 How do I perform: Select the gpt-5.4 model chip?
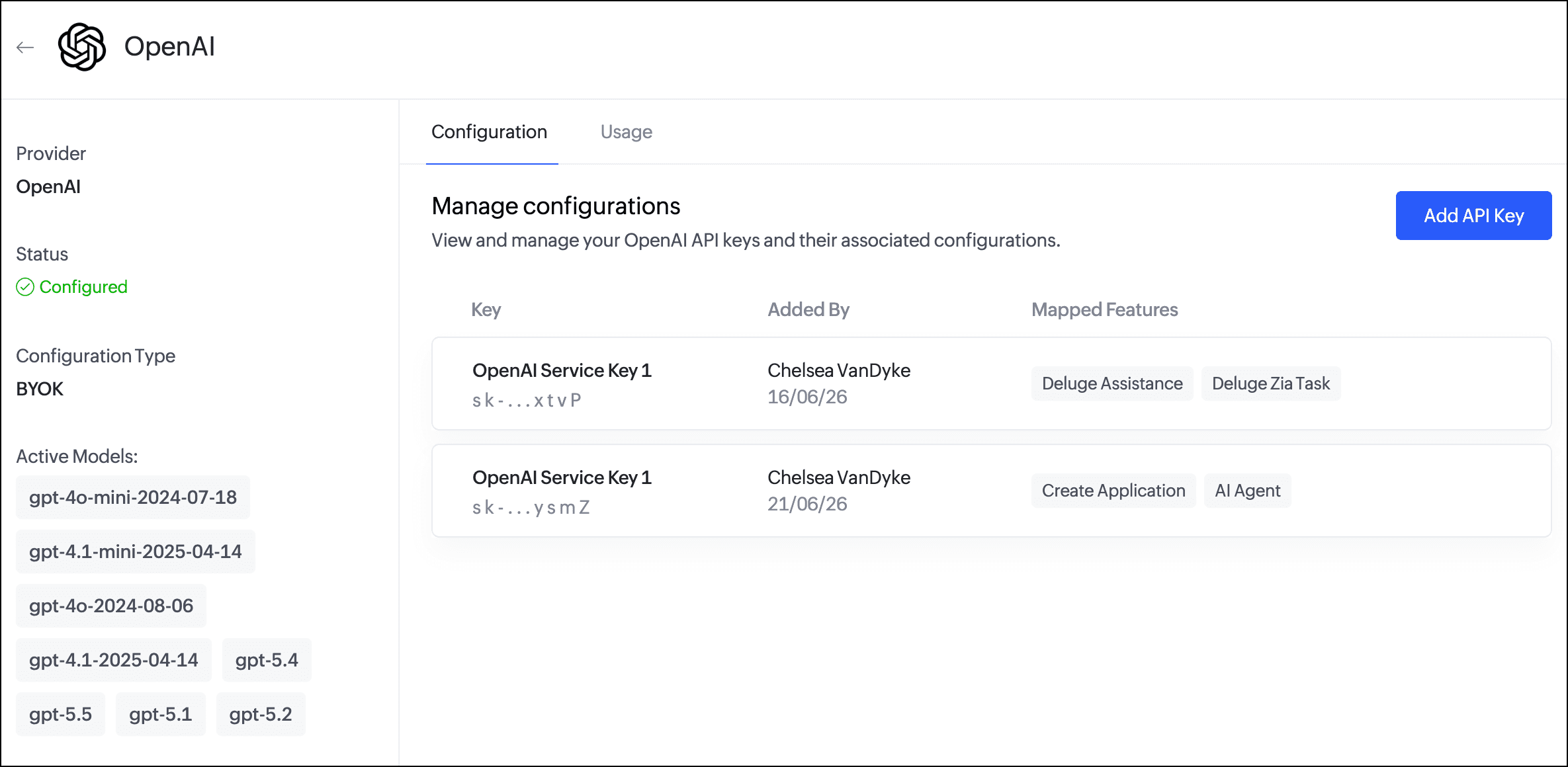[x=267, y=660]
